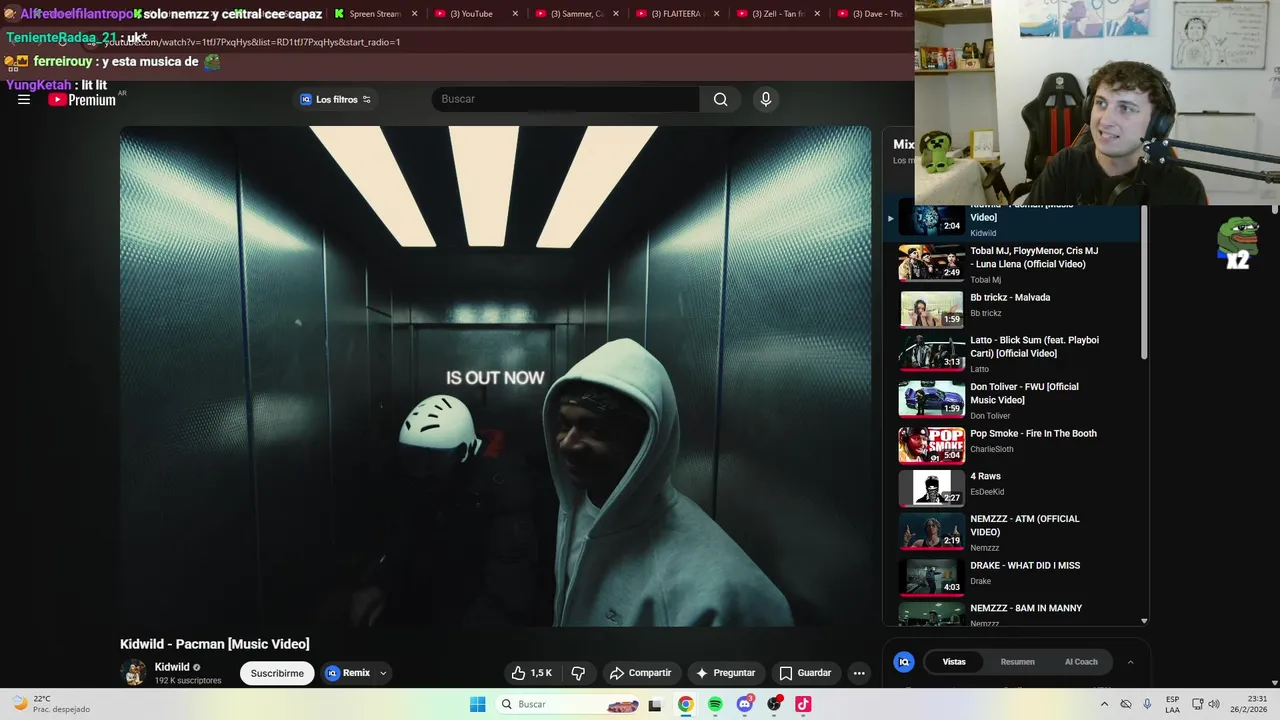
Task: Play Bb trickz Malvada thumbnail
Action: [931, 309]
